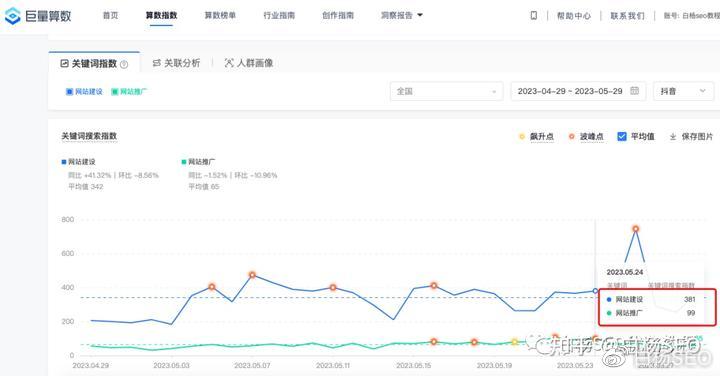720x376 pixels.
Task: Click the peak marker at 2023.05.07
Action: (252, 275)
